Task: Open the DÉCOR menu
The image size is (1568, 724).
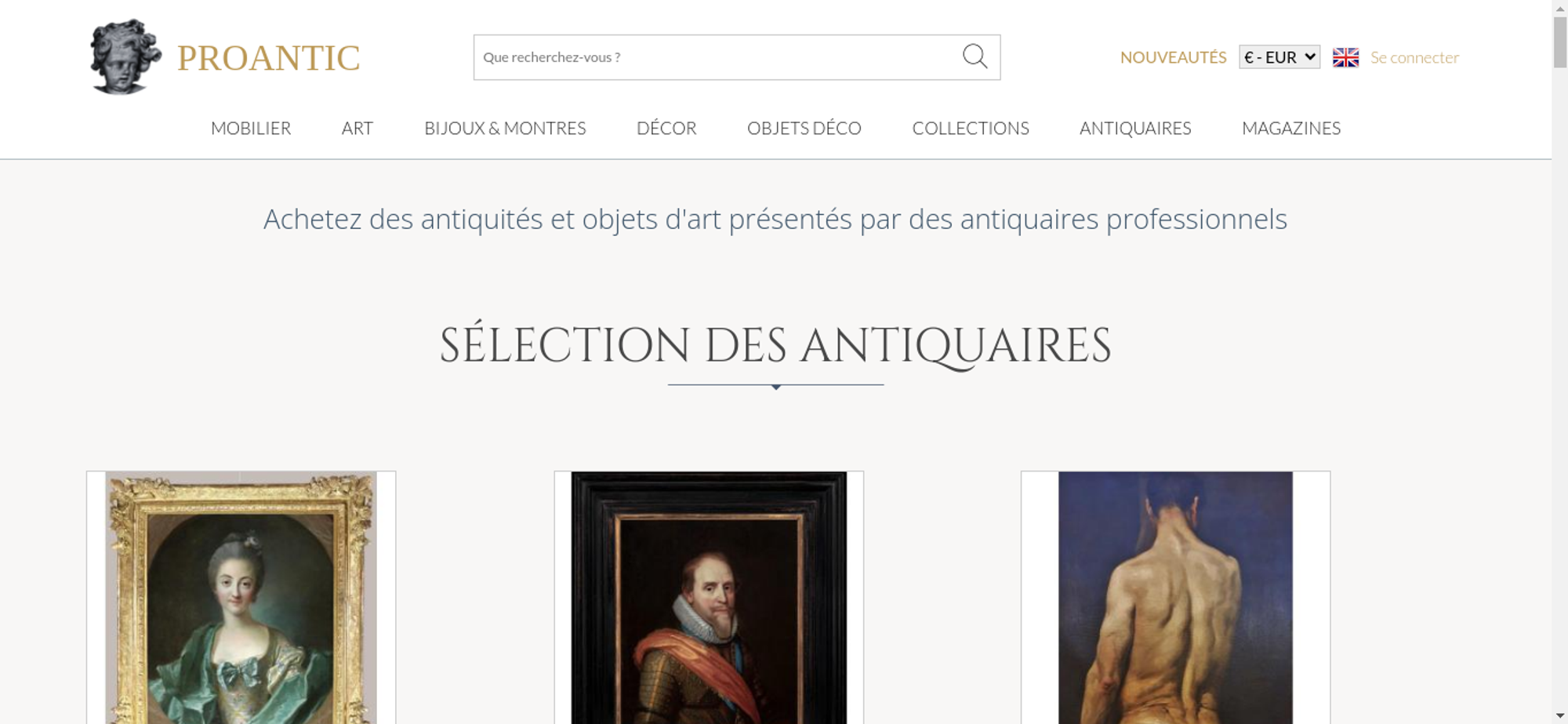Action: pyautogui.click(x=666, y=128)
